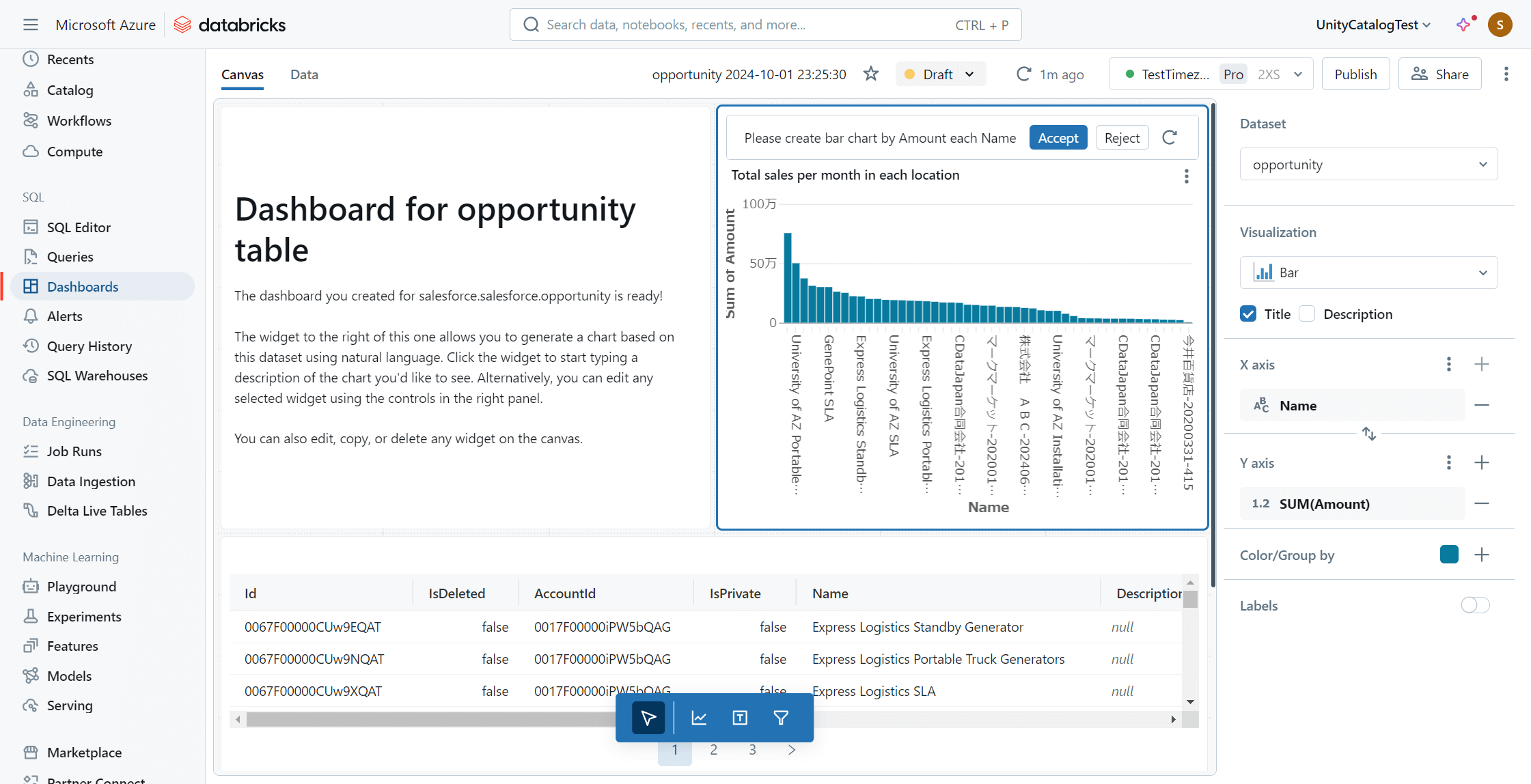Open the user avatar S menu
This screenshot has width=1531, height=784.
pyautogui.click(x=1500, y=25)
